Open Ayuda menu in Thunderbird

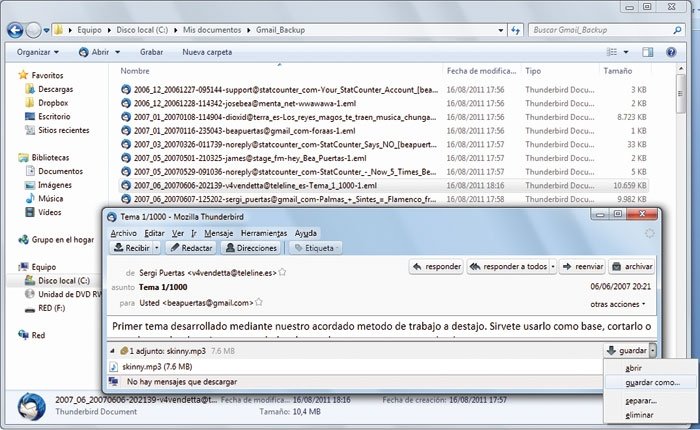click(x=306, y=233)
